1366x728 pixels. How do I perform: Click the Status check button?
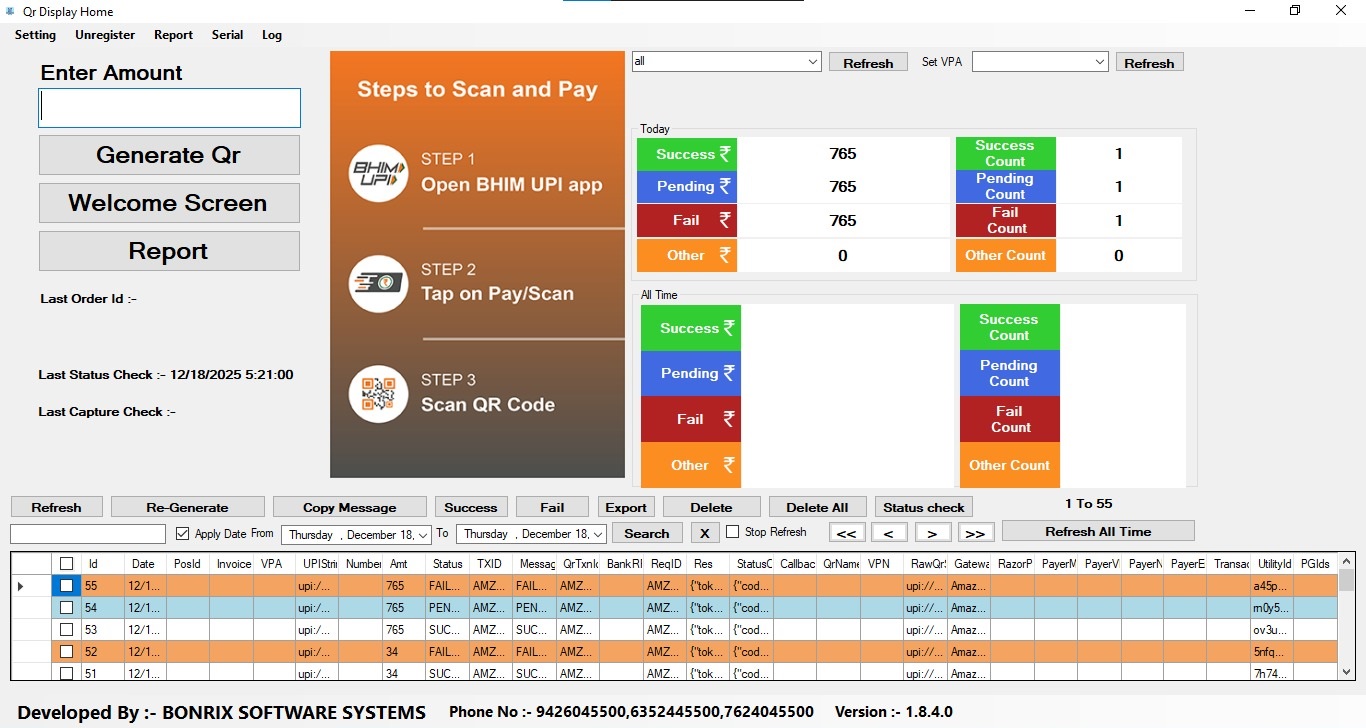(x=923, y=507)
